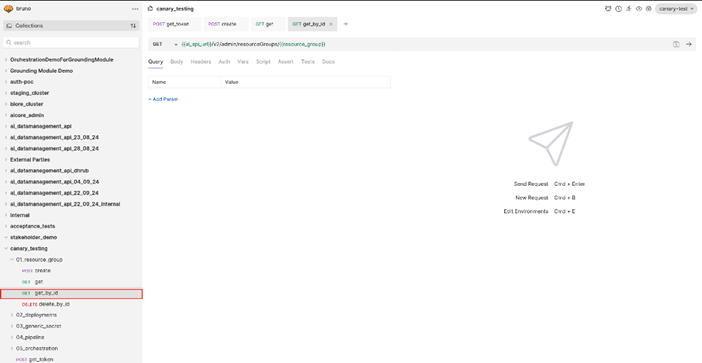The image size is (702, 363).
Task: Select the internal collection
Action: (20, 215)
